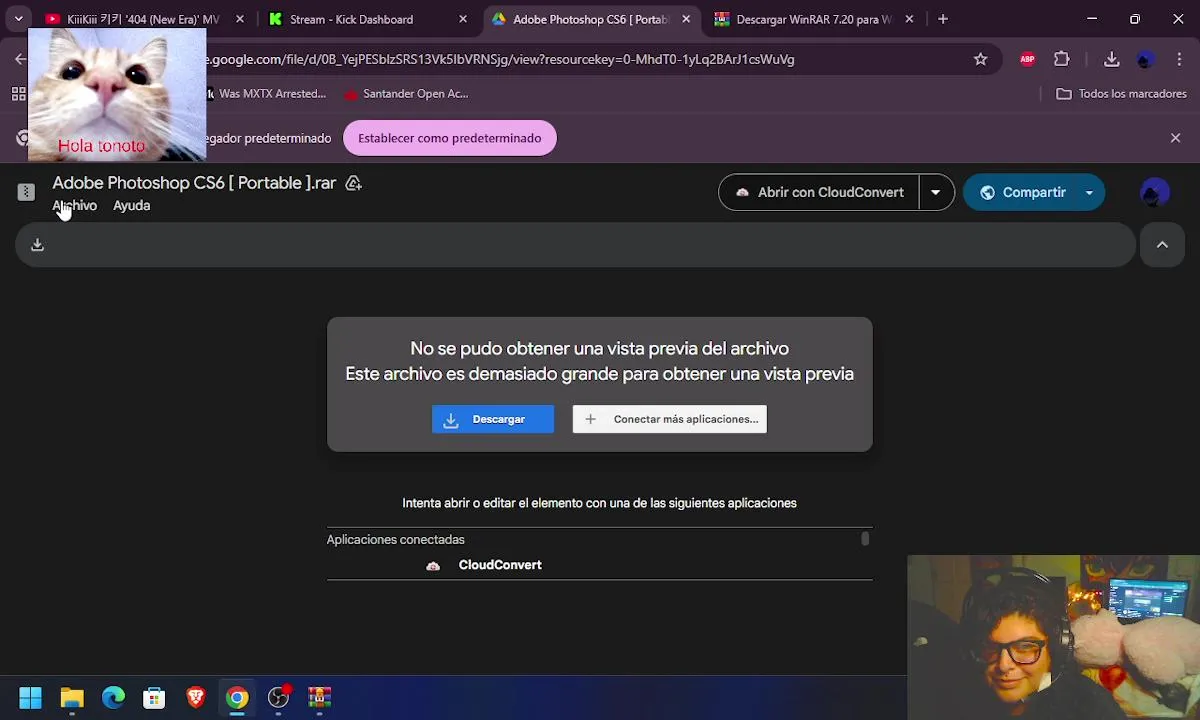Open the tab search dropdown arrow
The width and height of the screenshot is (1200, 720).
click(18, 19)
